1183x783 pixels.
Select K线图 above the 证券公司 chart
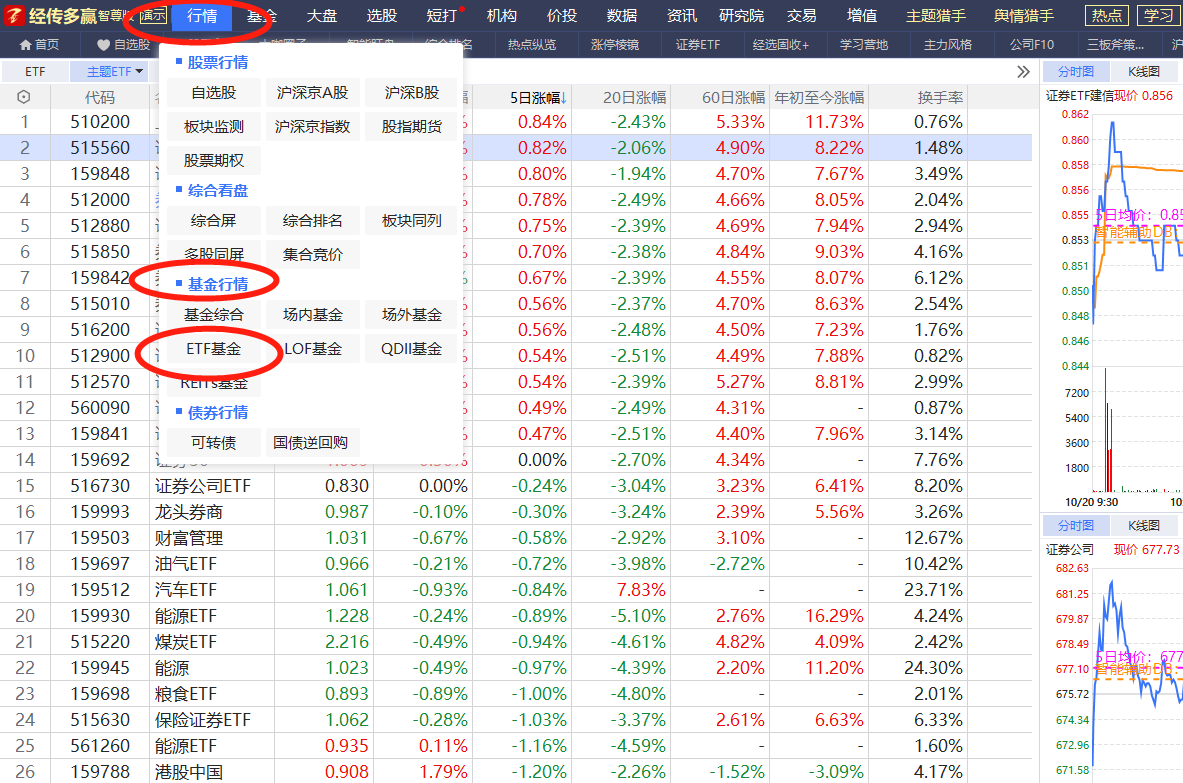pyautogui.click(x=1143, y=526)
